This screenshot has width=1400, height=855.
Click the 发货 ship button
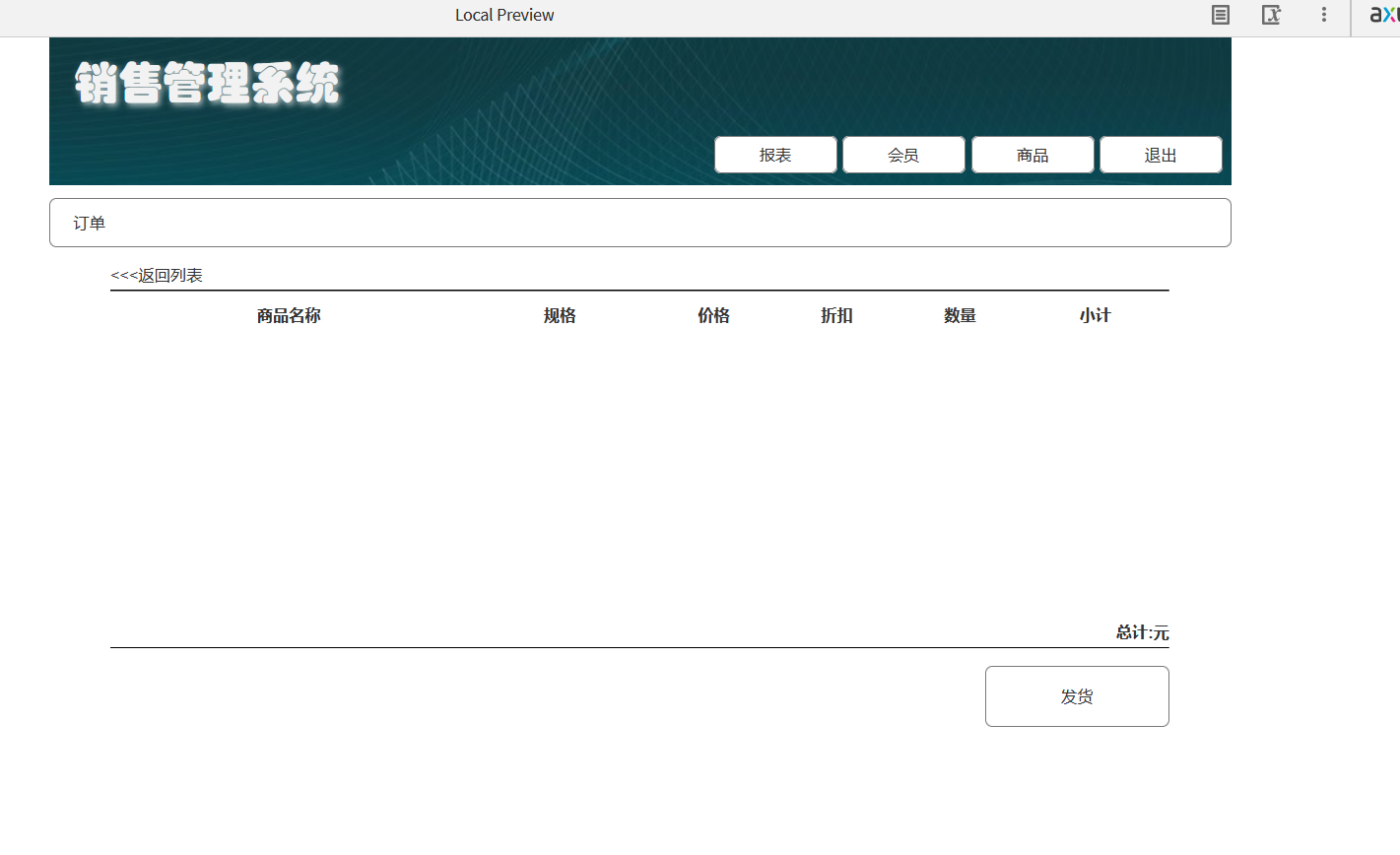click(1077, 696)
